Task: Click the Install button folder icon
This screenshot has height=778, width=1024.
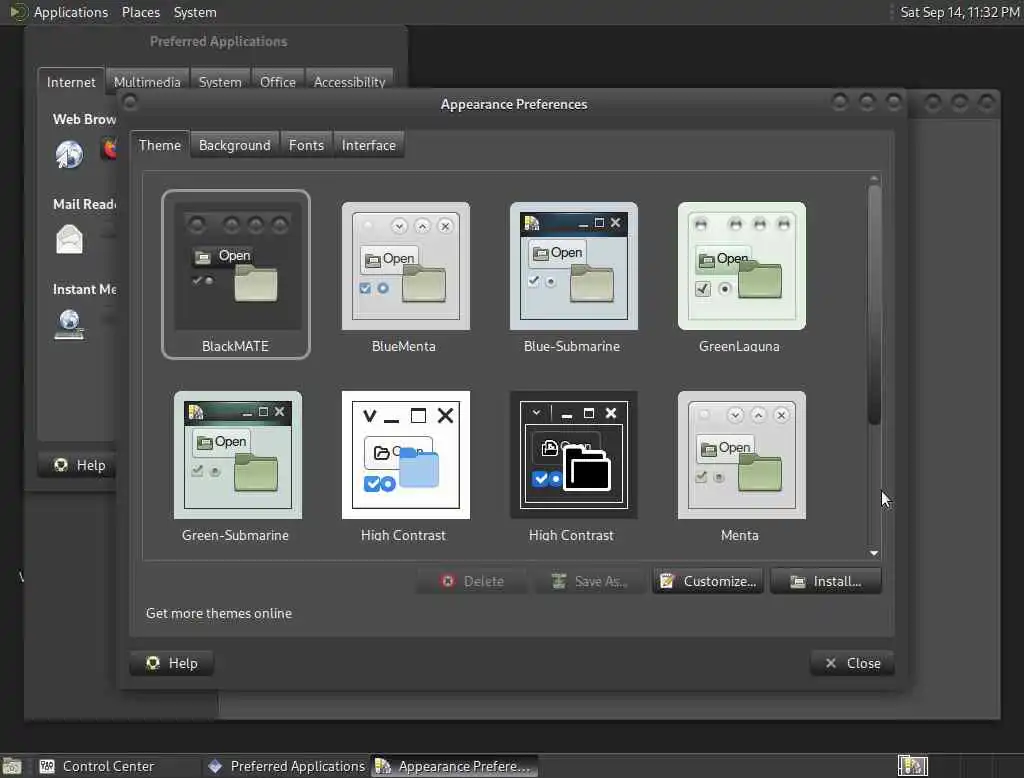Action: coord(797,581)
